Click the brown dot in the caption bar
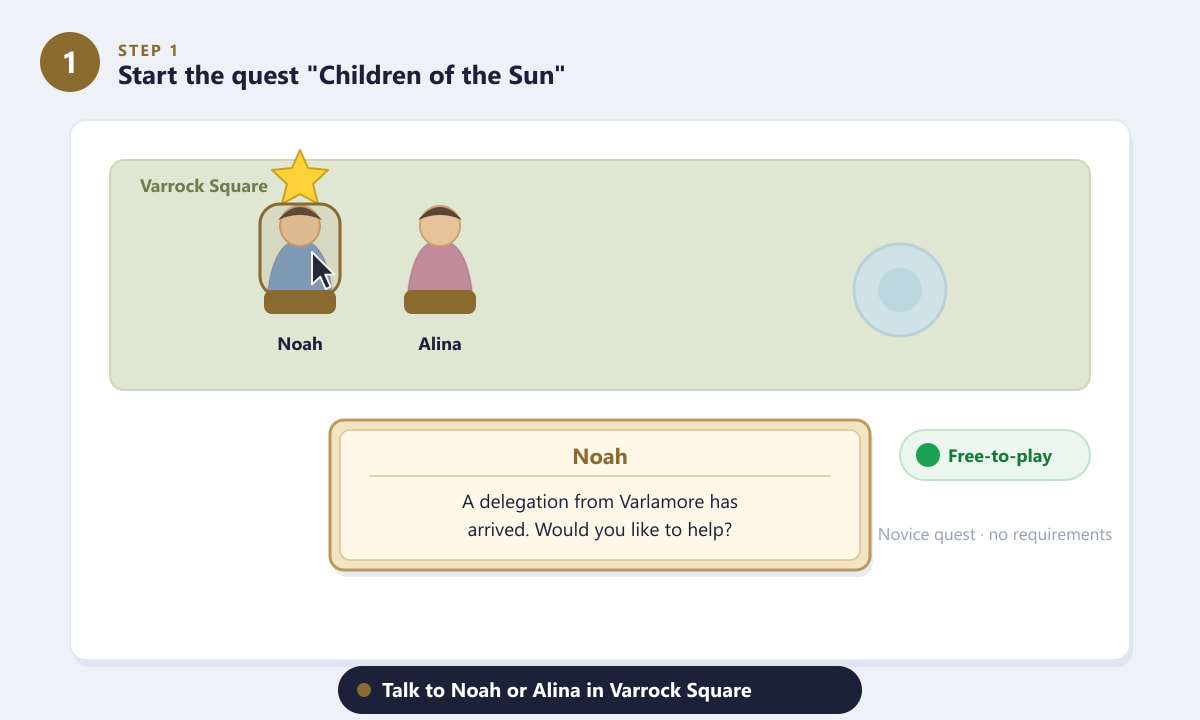The height and width of the screenshot is (720, 1200). point(364,690)
